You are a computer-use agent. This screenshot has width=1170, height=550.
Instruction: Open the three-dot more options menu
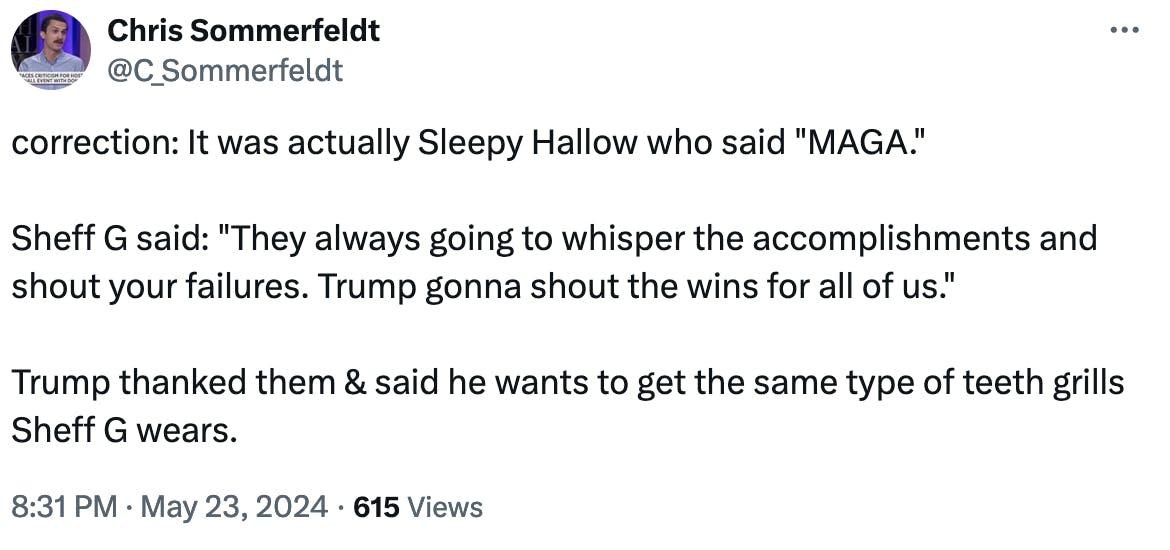coord(1124,31)
